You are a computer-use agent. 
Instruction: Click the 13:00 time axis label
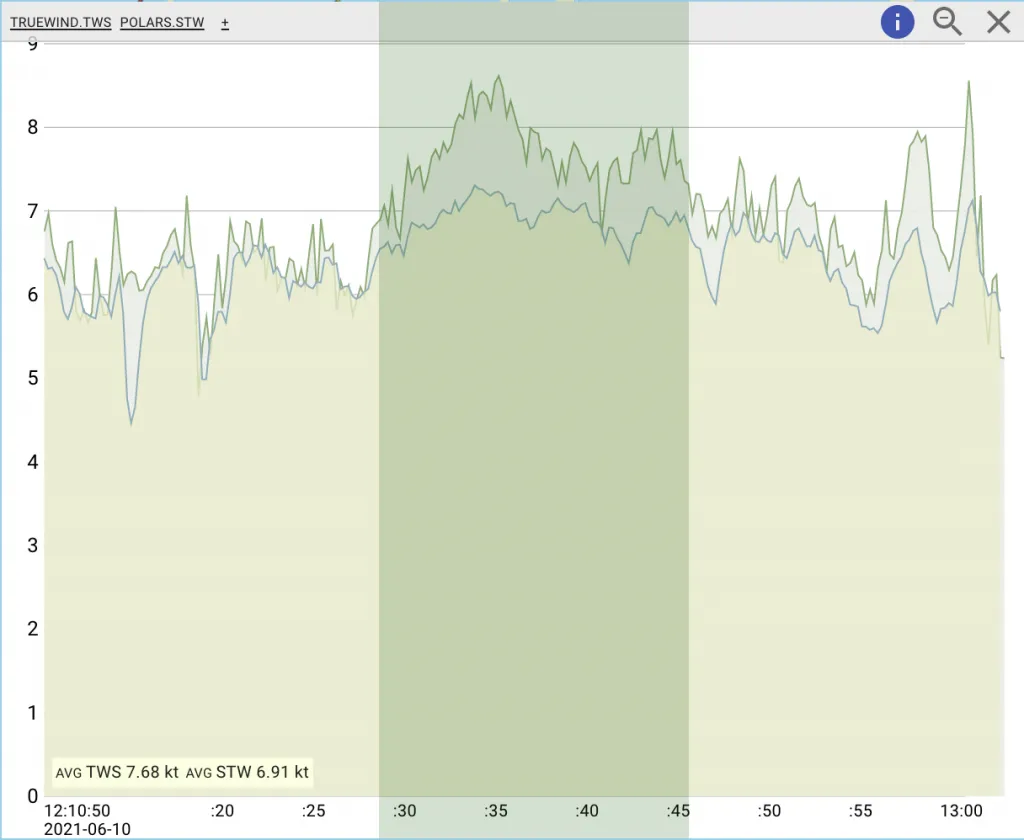pyautogui.click(x=961, y=810)
